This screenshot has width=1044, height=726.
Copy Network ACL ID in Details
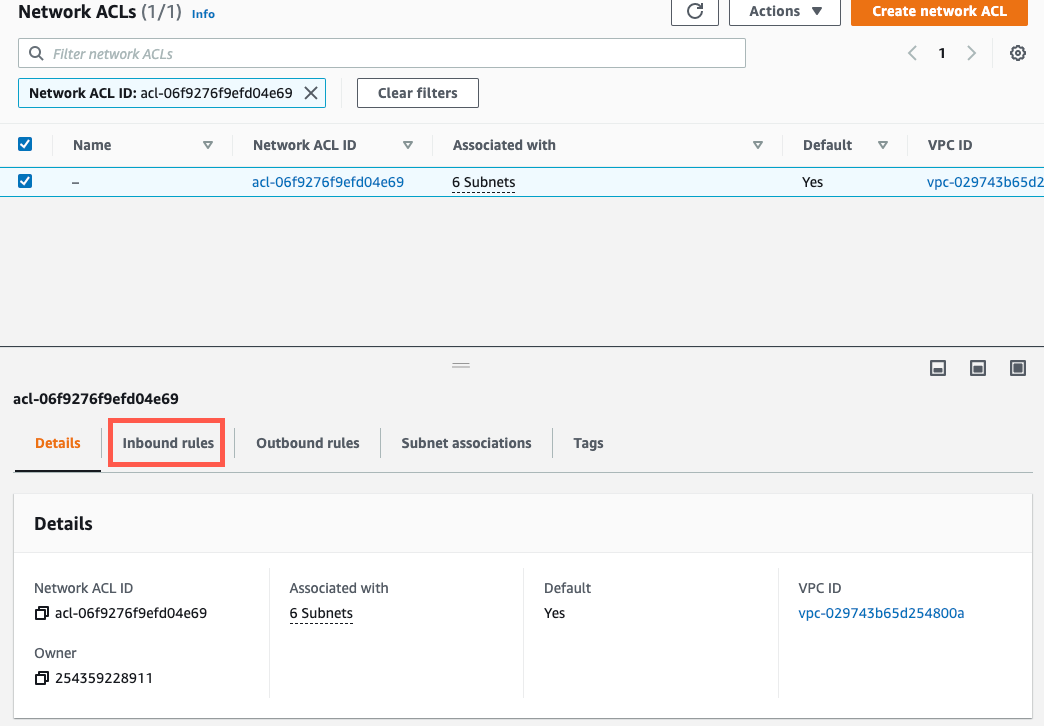click(x=41, y=613)
